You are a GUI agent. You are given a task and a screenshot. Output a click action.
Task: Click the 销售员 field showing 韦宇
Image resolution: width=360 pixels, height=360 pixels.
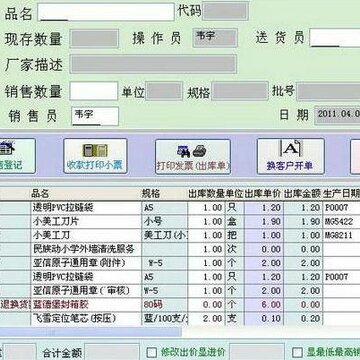click(x=95, y=116)
